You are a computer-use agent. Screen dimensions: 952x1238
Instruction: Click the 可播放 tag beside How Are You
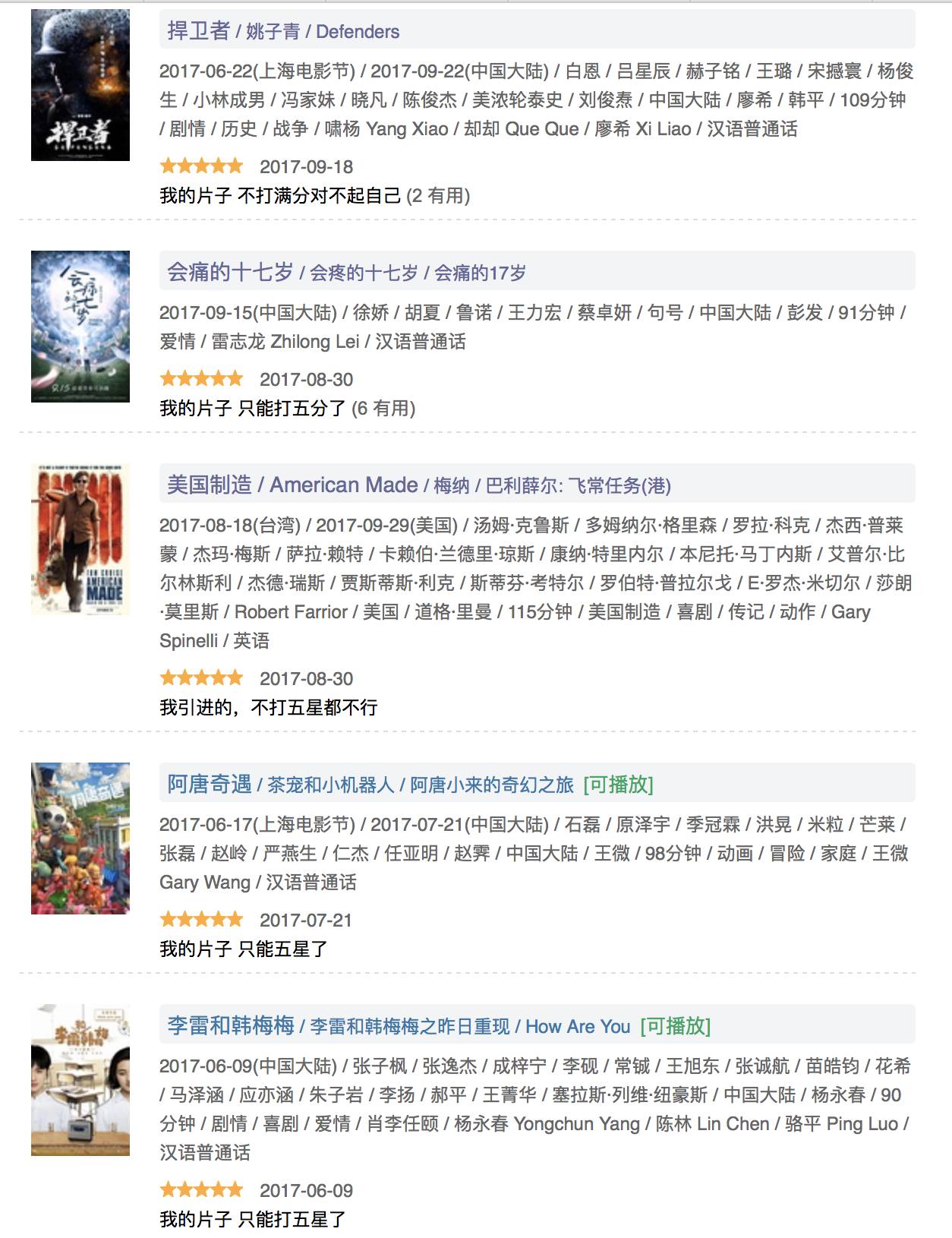676,1025
